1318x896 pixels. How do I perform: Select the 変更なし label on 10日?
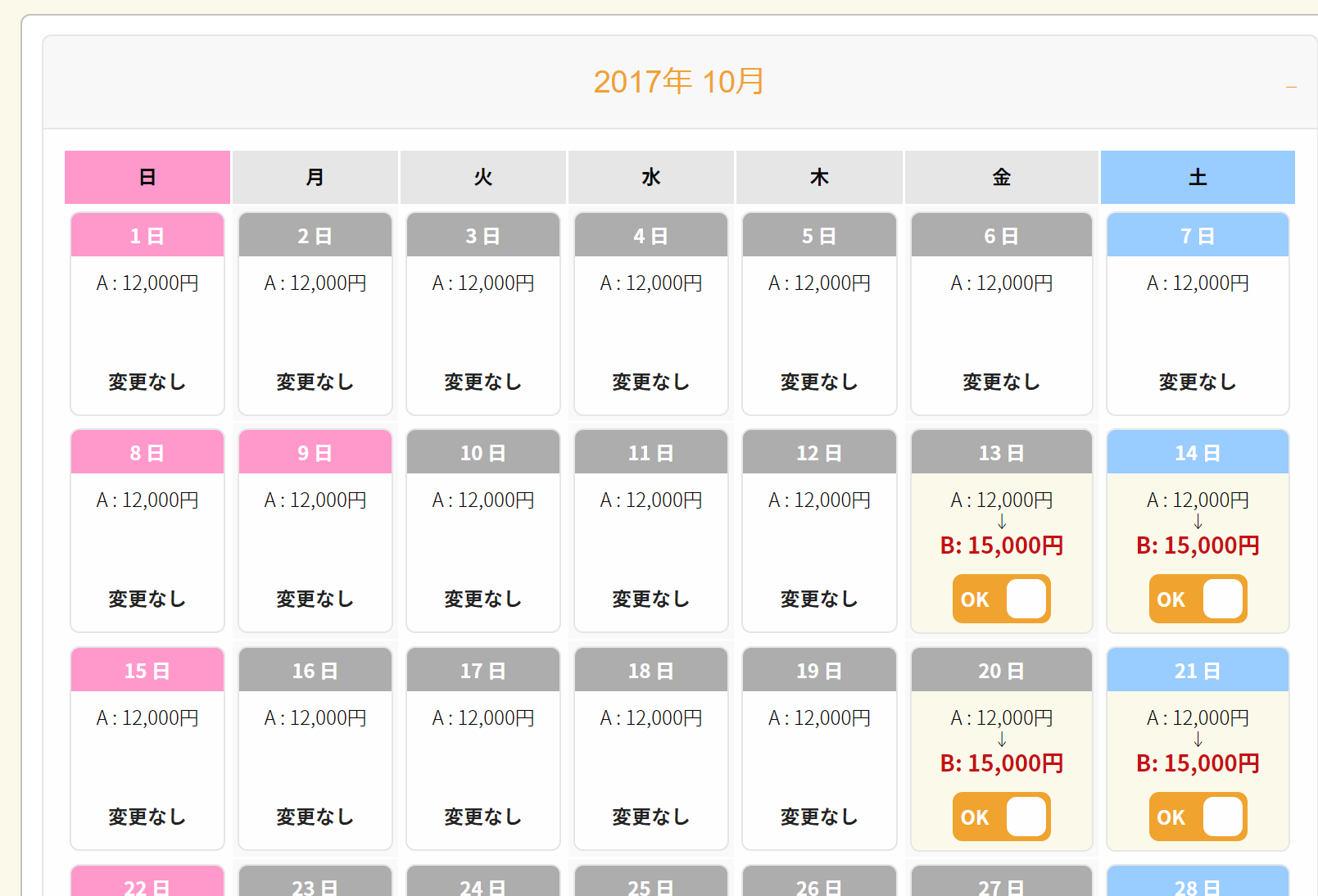pyautogui.click(x=483, y=599)
